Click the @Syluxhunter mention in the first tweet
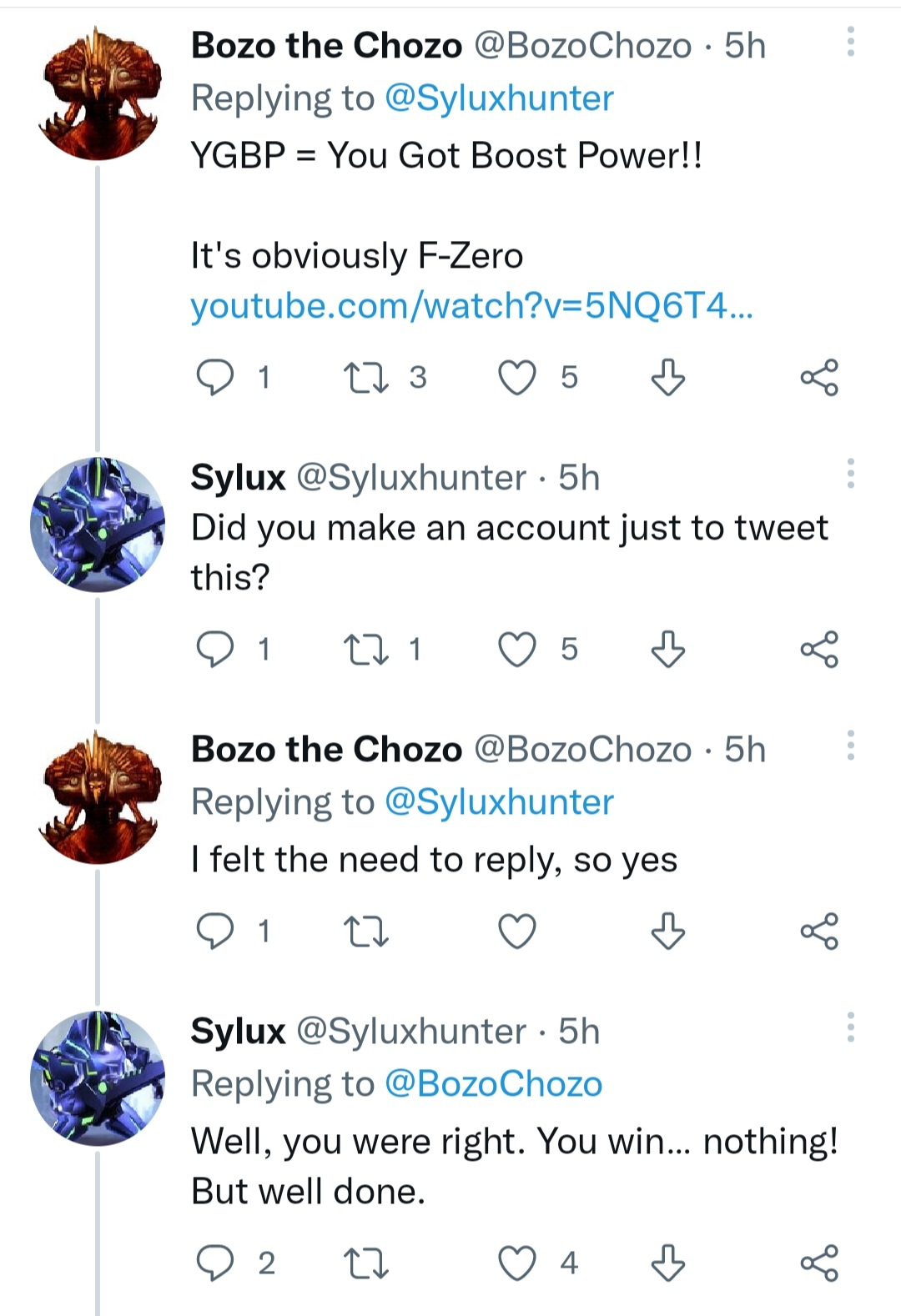This screenshot has height=1316, width=901. [499, 98]
